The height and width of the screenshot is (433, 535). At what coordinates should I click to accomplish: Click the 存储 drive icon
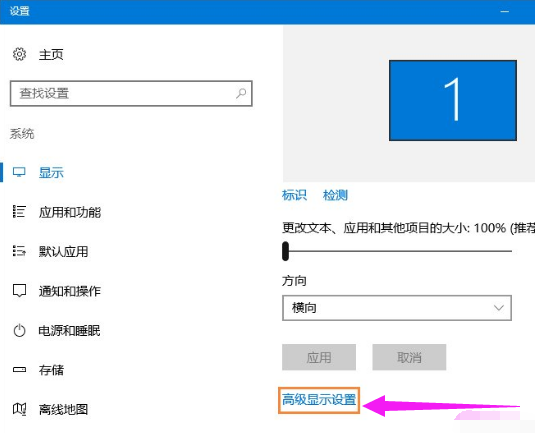[19, 370]
